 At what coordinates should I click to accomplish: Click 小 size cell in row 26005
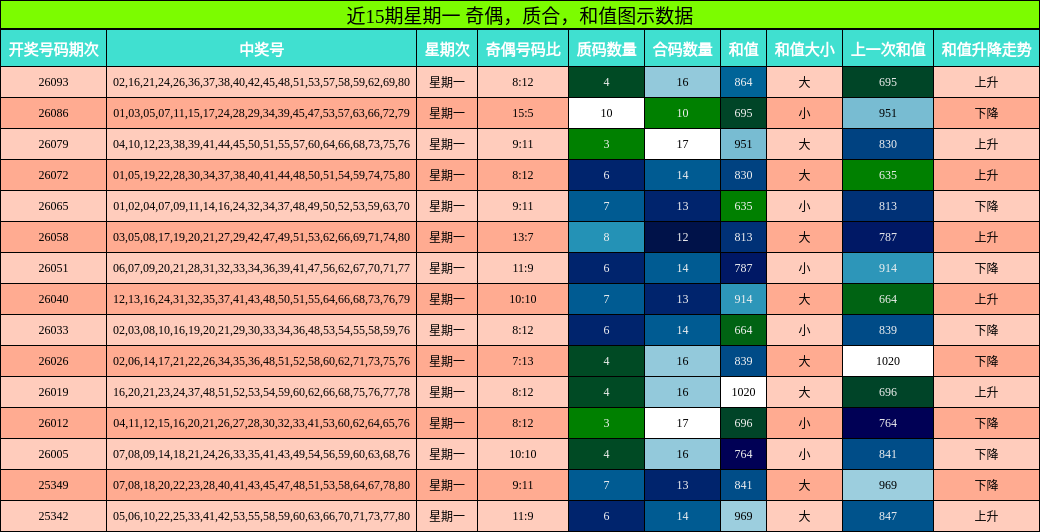[x=805, y=454]
